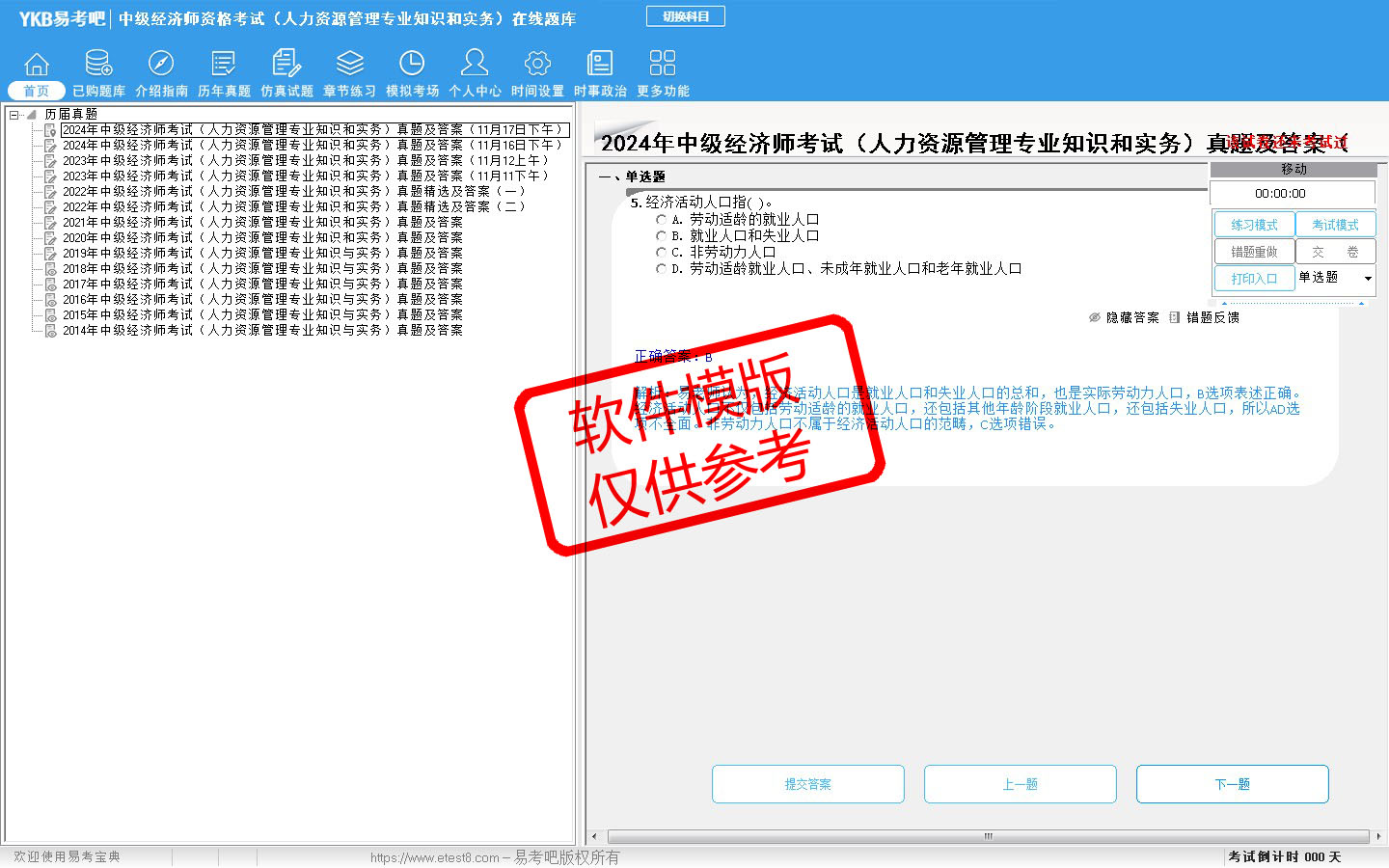Open the 已购题库 database icon
The height and width of the screenshot is (868, 1389).
coord(98,65)
